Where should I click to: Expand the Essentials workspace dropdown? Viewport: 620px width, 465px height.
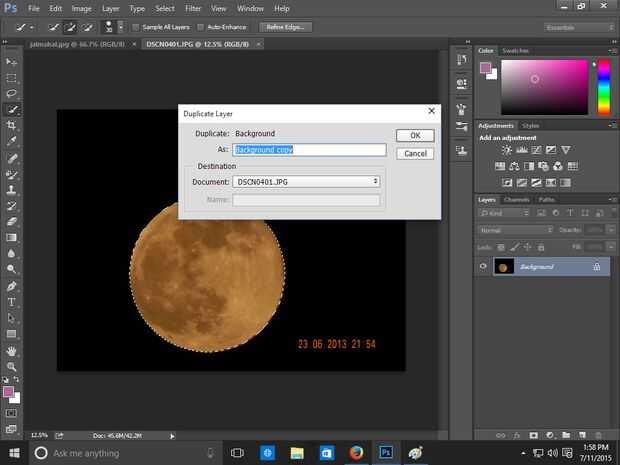click(578, 27)
